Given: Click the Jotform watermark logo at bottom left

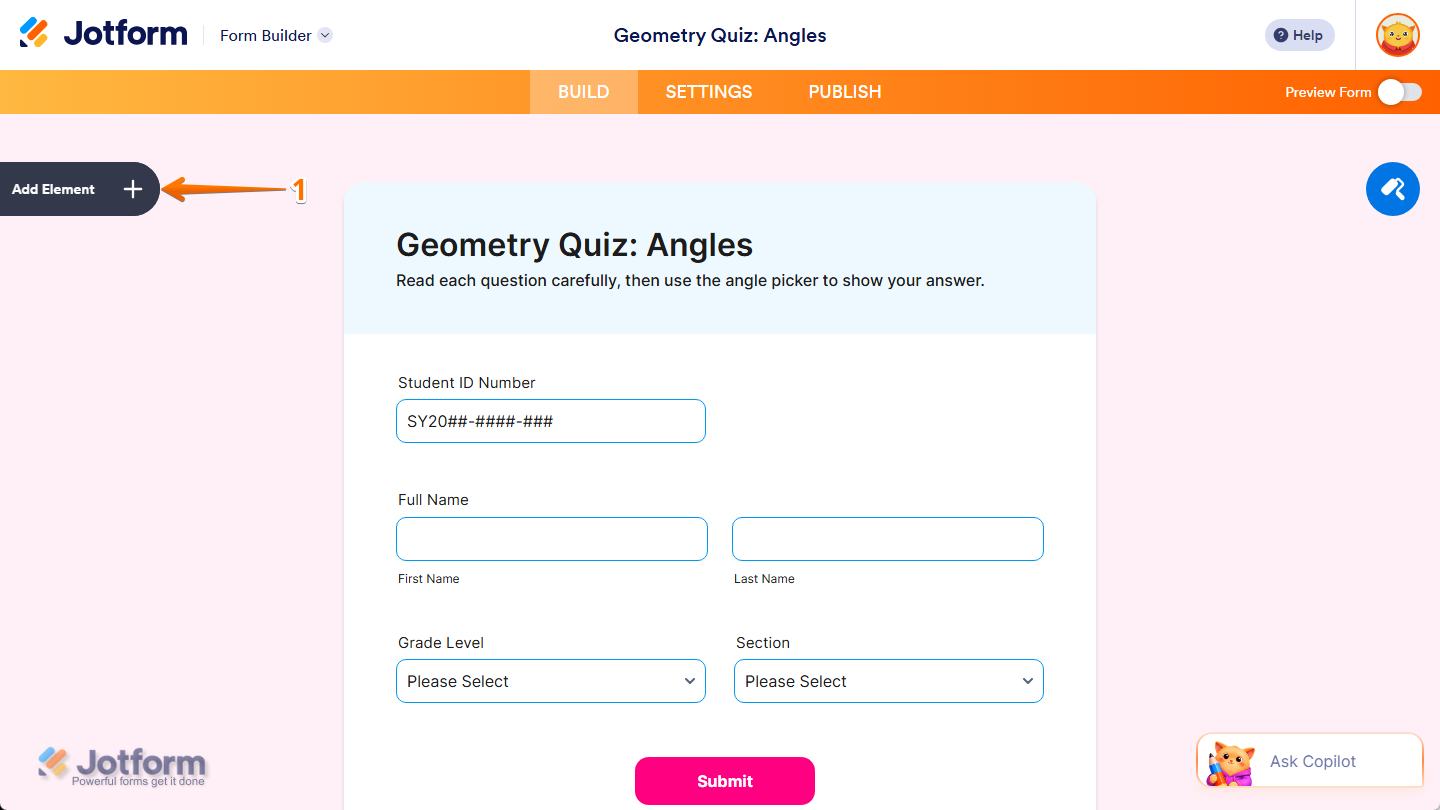Looking at the screenshot, I should pos(122,763).
